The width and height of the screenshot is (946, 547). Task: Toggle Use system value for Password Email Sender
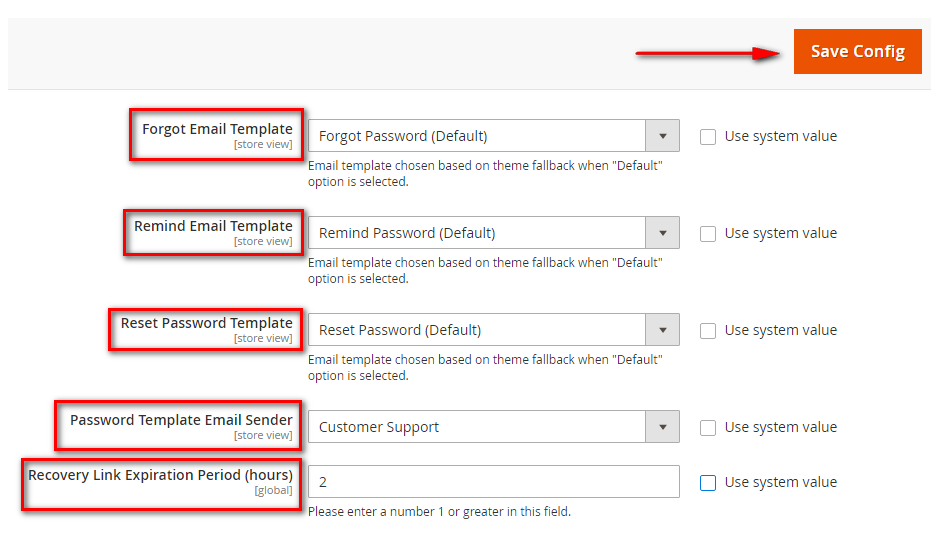[708, 428]
